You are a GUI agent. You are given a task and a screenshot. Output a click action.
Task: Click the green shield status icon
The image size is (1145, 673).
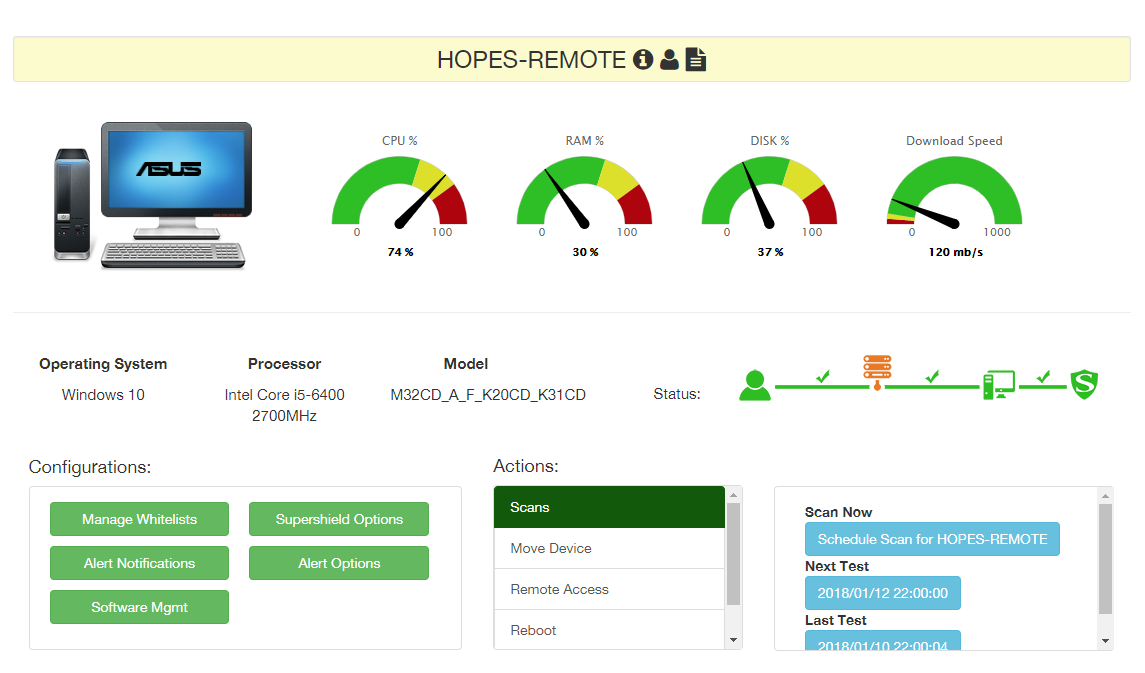tap(1085, 385)
